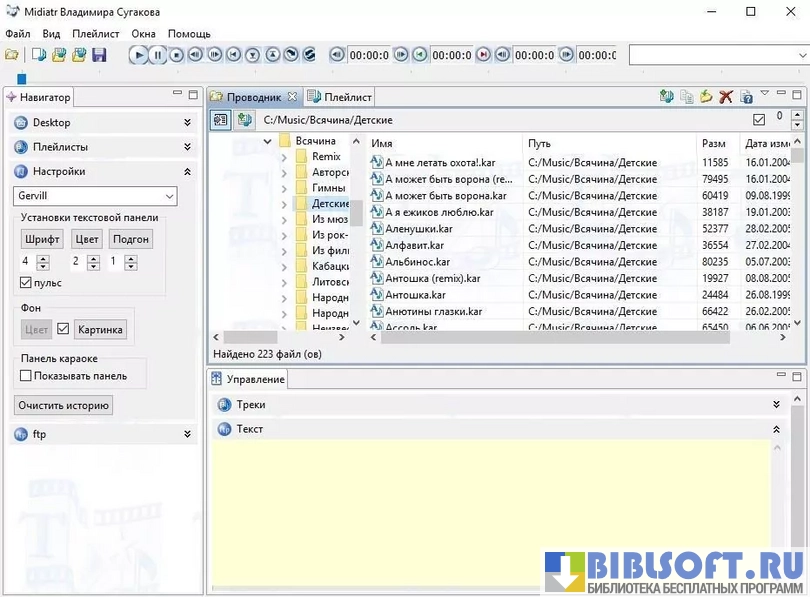Click the Шрифт button
Screen dimensions: 810x597
tap(42, 239)
